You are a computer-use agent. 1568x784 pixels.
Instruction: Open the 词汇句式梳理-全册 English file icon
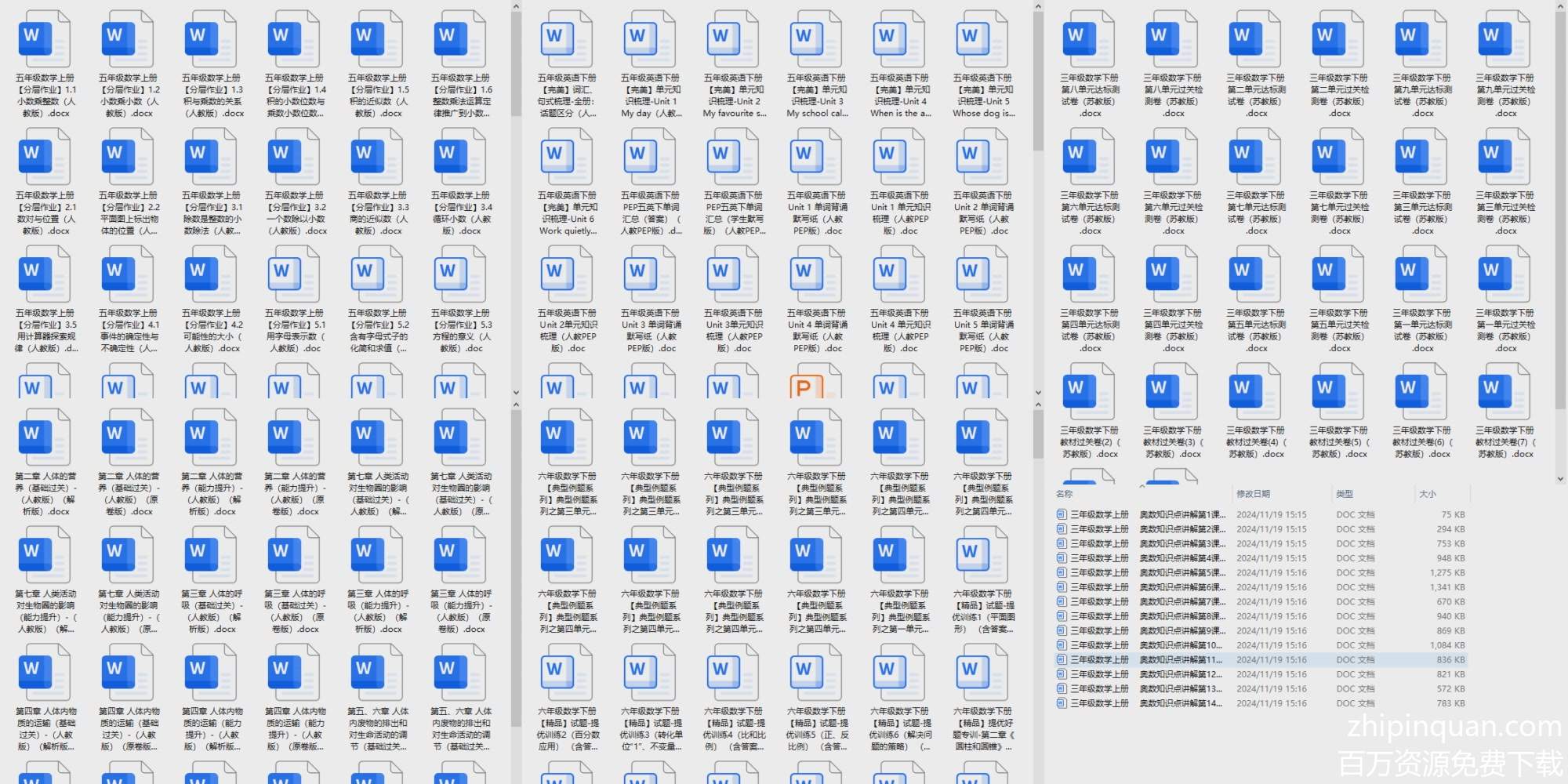click(x=567, y=38)
